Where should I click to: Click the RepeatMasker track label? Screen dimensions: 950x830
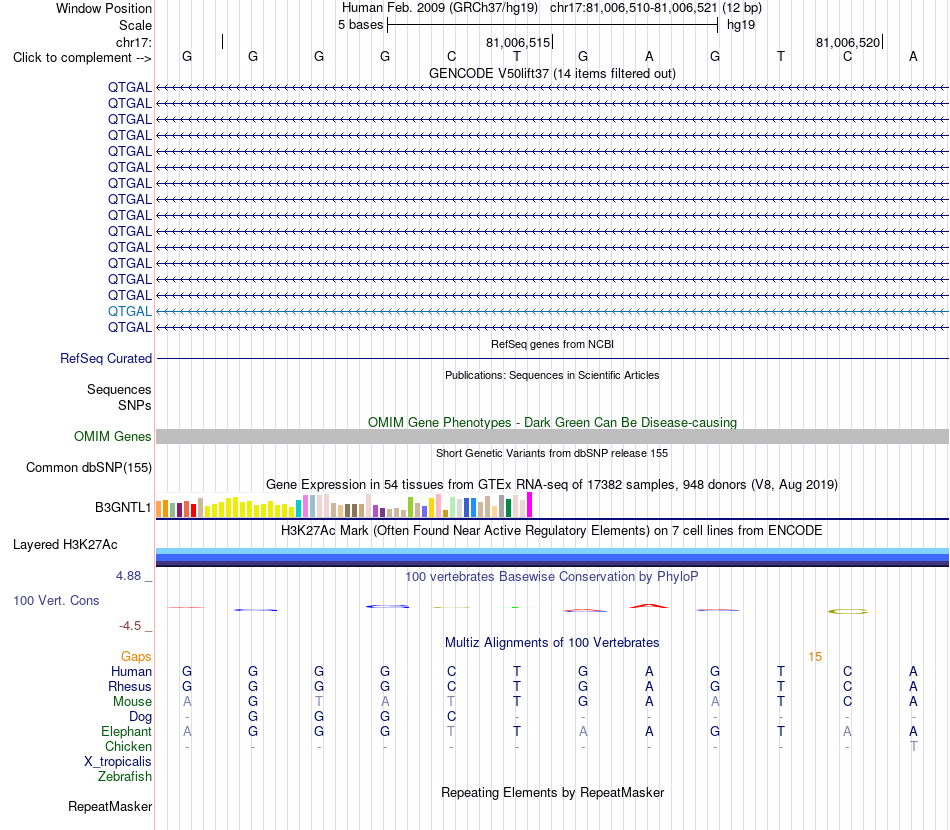pos(110,806)
